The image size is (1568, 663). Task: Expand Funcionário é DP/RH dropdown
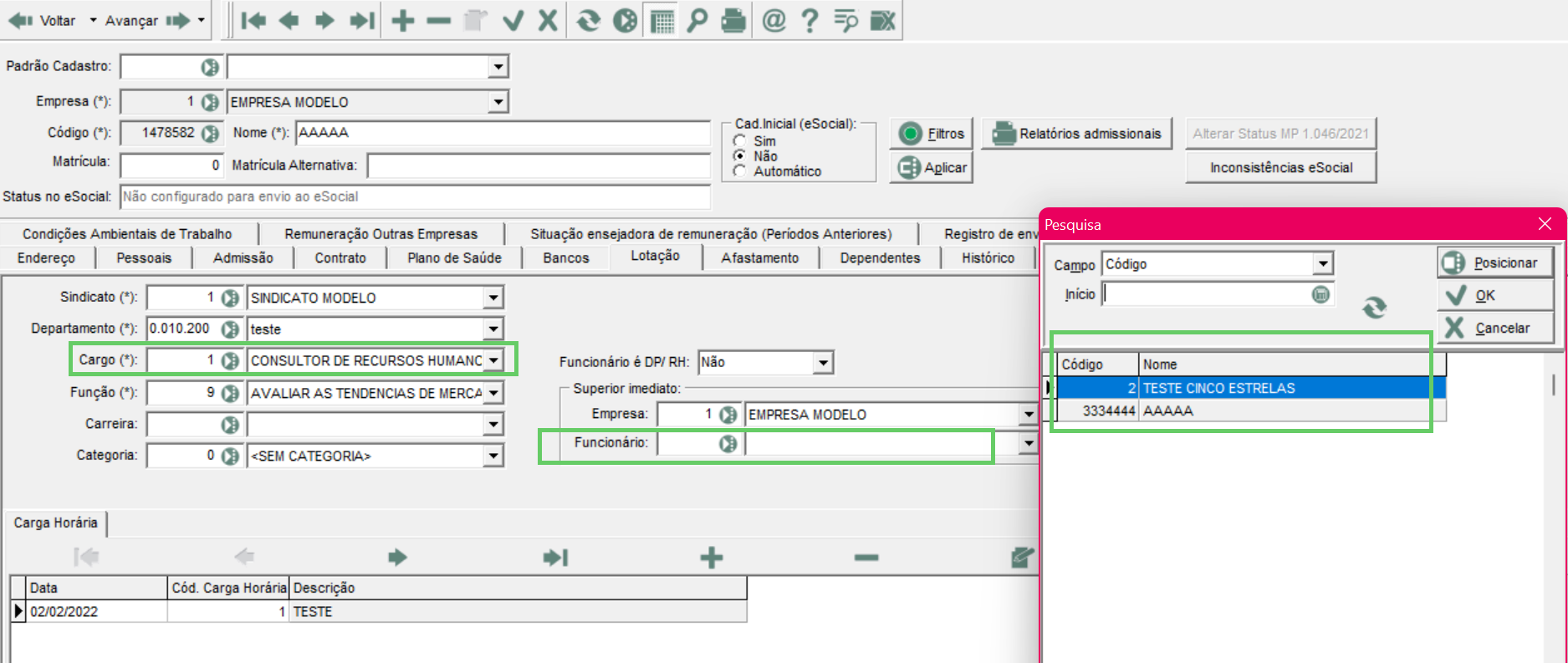click(x=823, y=362)
